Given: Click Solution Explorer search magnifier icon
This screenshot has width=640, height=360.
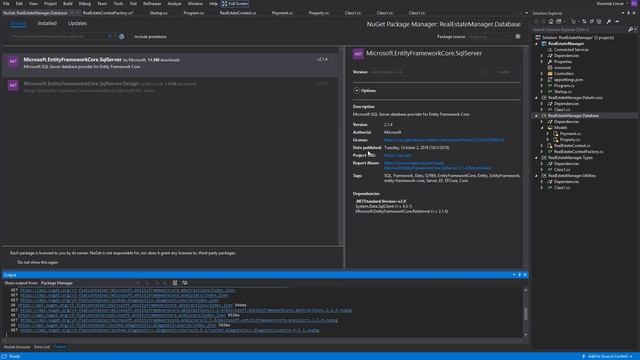Looking at the screenshot, I should coord(630,29).
